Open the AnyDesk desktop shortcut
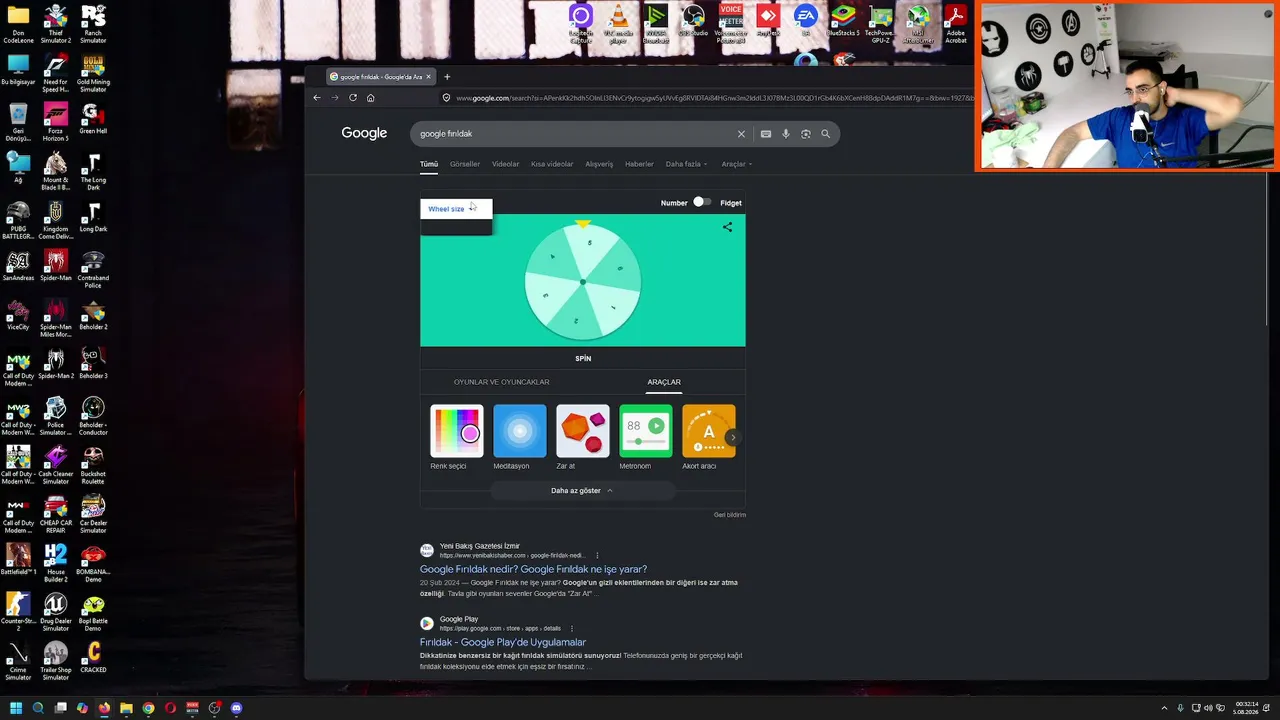The image size is (1280, 720). coord(768,22)
